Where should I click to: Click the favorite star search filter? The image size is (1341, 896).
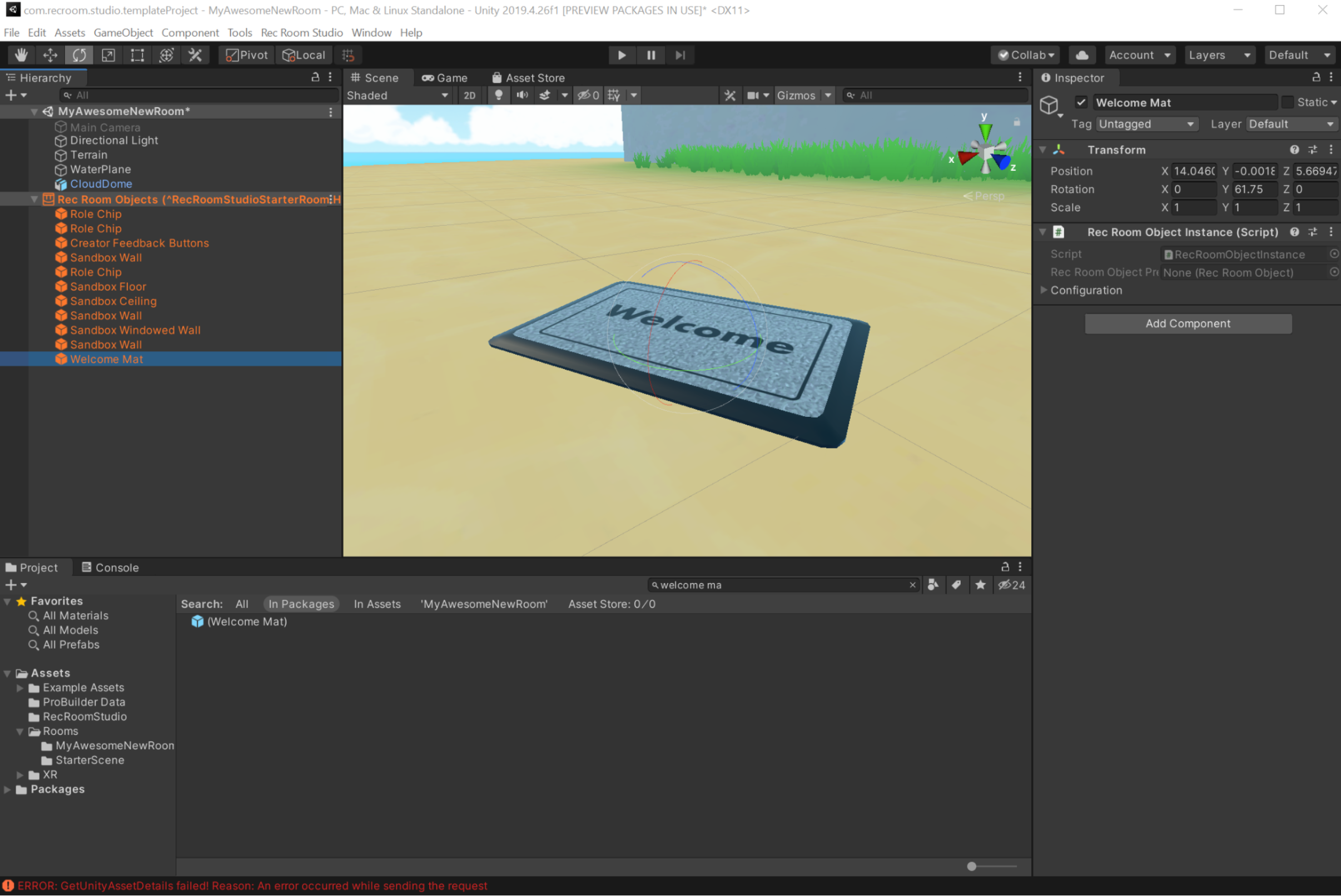980,585
